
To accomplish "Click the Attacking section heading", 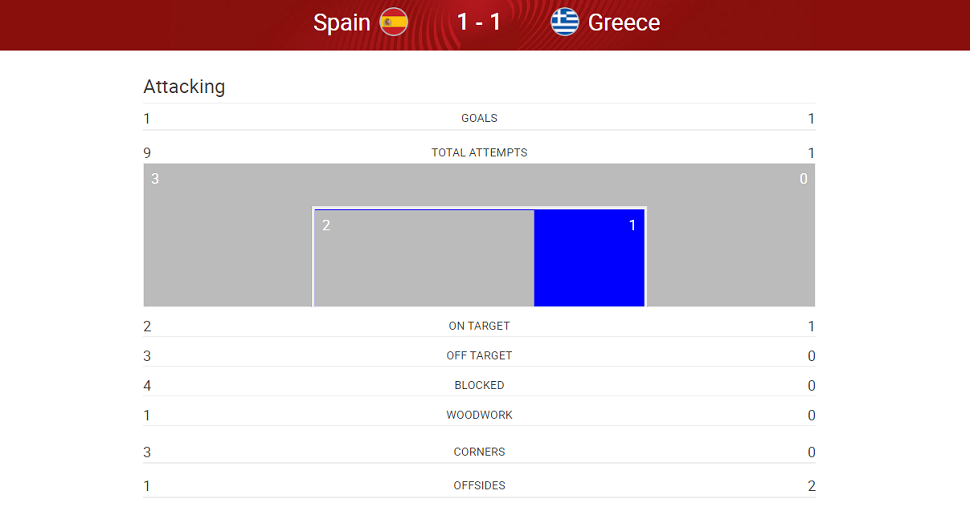I will click(x=184, y=87).
